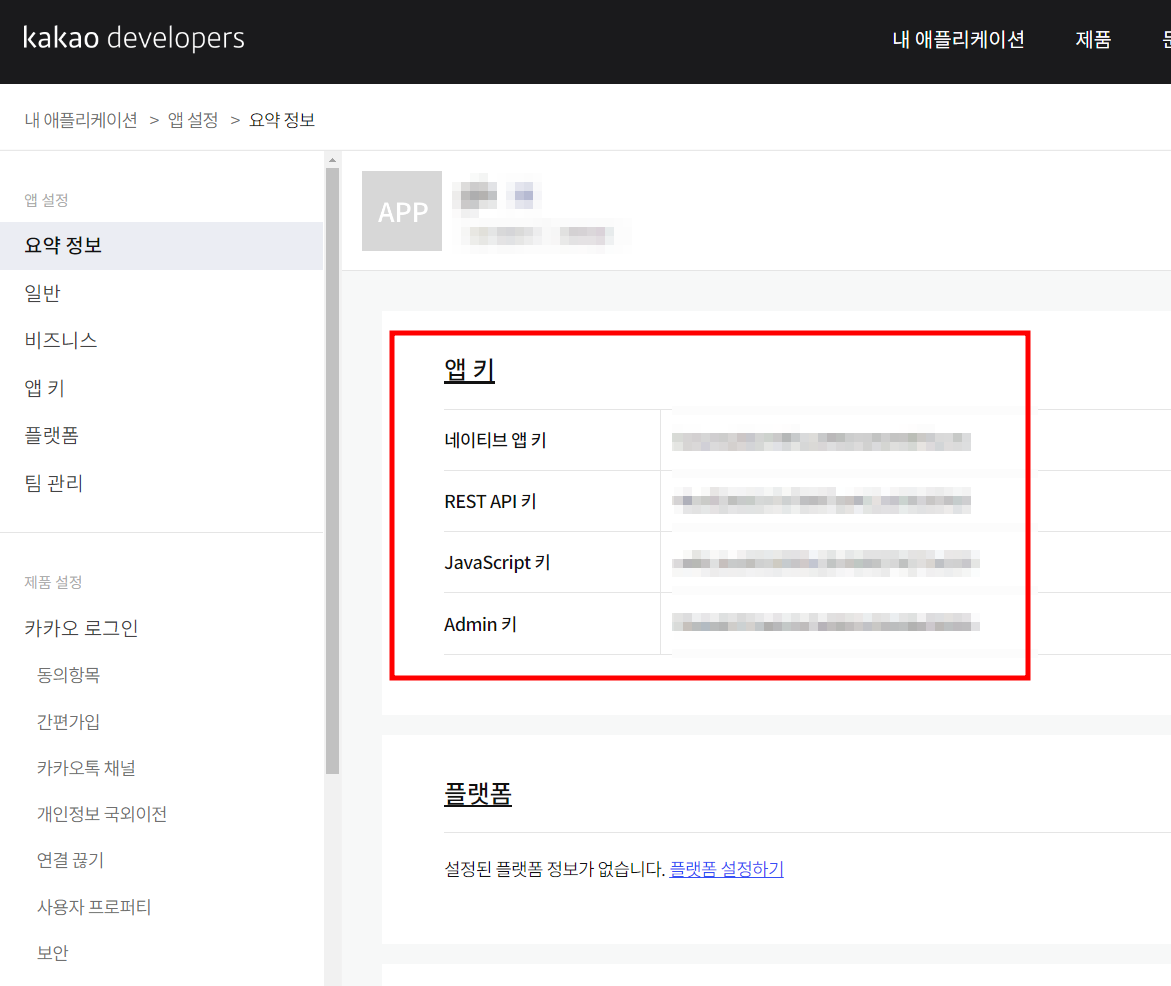Open 간편가입 sub-item
Image resolution: width=1171 pixels, height=986 pixels.
point(69,722)
